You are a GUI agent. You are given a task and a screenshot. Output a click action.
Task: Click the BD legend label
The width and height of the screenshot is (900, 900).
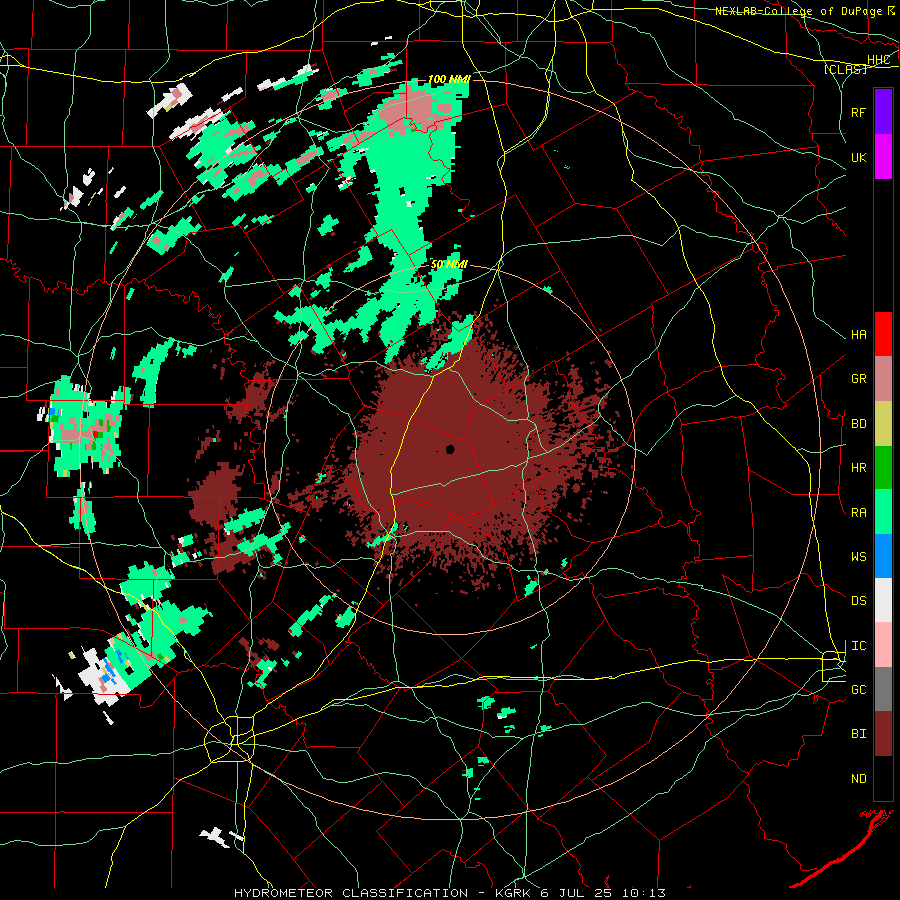tap(858, 424)
